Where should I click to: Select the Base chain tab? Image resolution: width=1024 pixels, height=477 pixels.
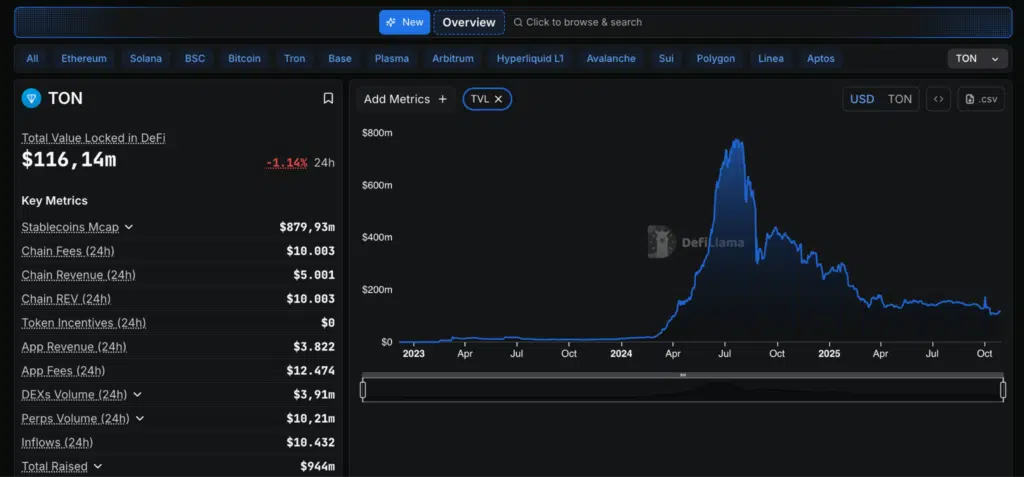click(x=340, y=59)
